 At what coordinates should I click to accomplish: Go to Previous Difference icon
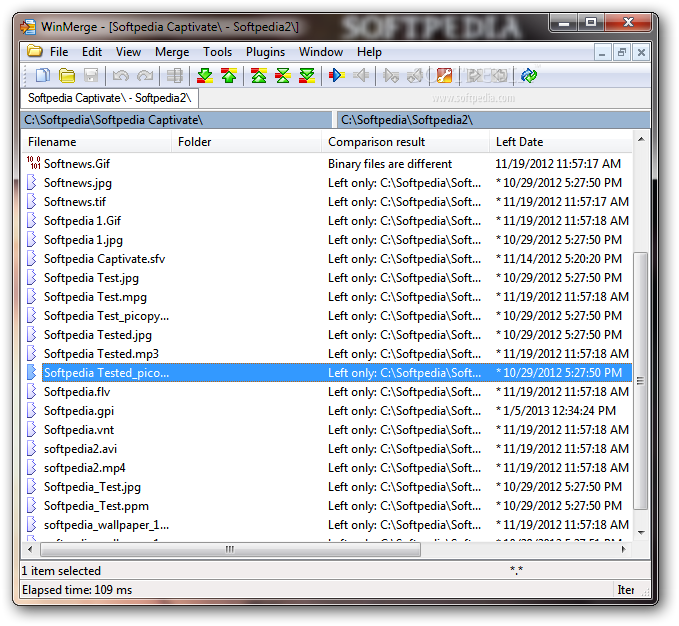229,76
